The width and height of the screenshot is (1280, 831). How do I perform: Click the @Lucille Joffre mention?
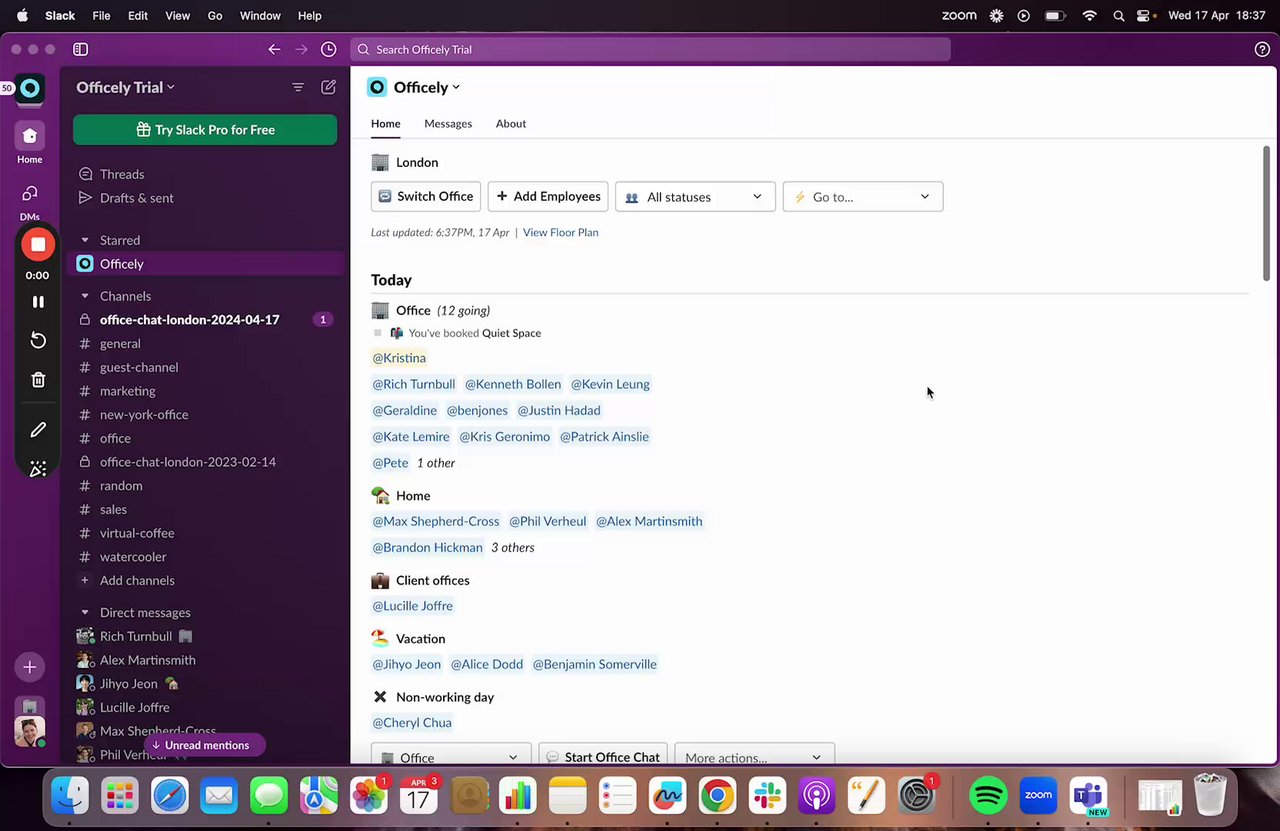point(413,606)
